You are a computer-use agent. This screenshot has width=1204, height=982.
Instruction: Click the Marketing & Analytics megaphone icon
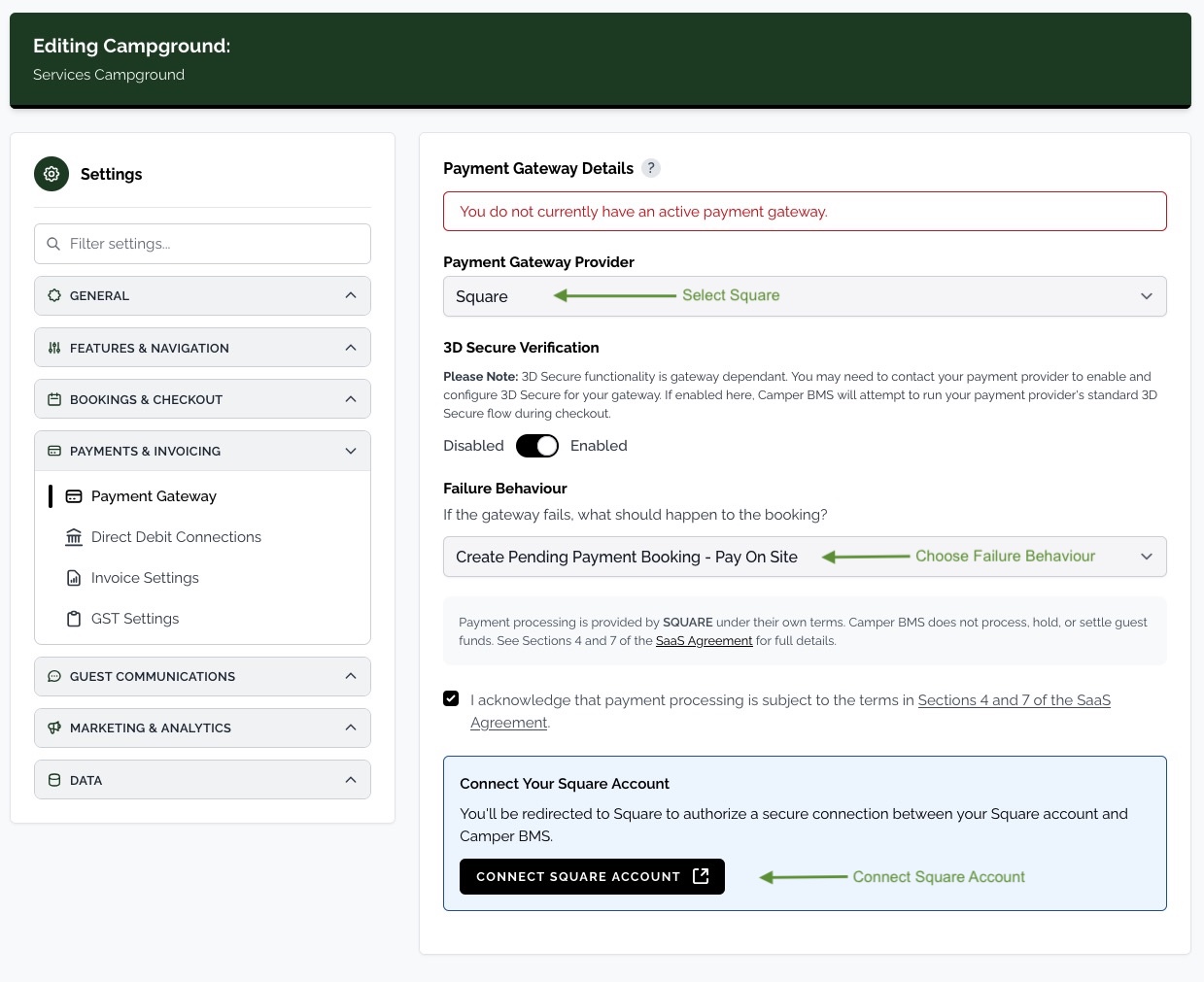pos(54,728)
